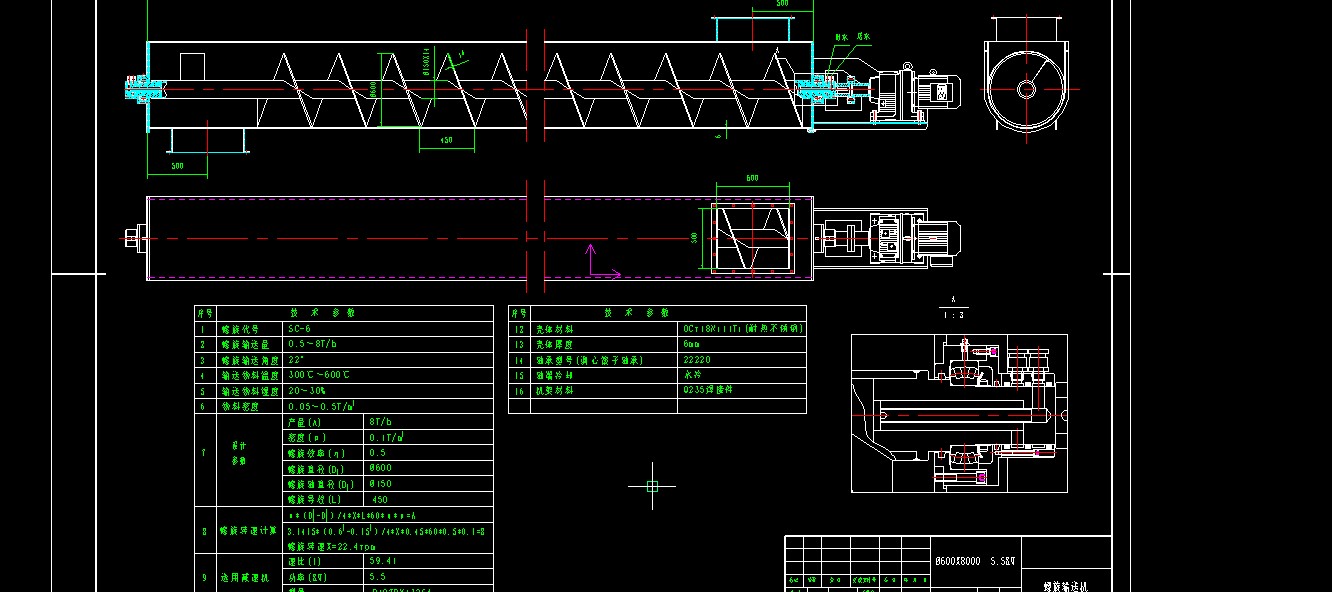1332x592 pixels.
Task: Click the crosshair cursor pickbox
Action: [652, 486]
